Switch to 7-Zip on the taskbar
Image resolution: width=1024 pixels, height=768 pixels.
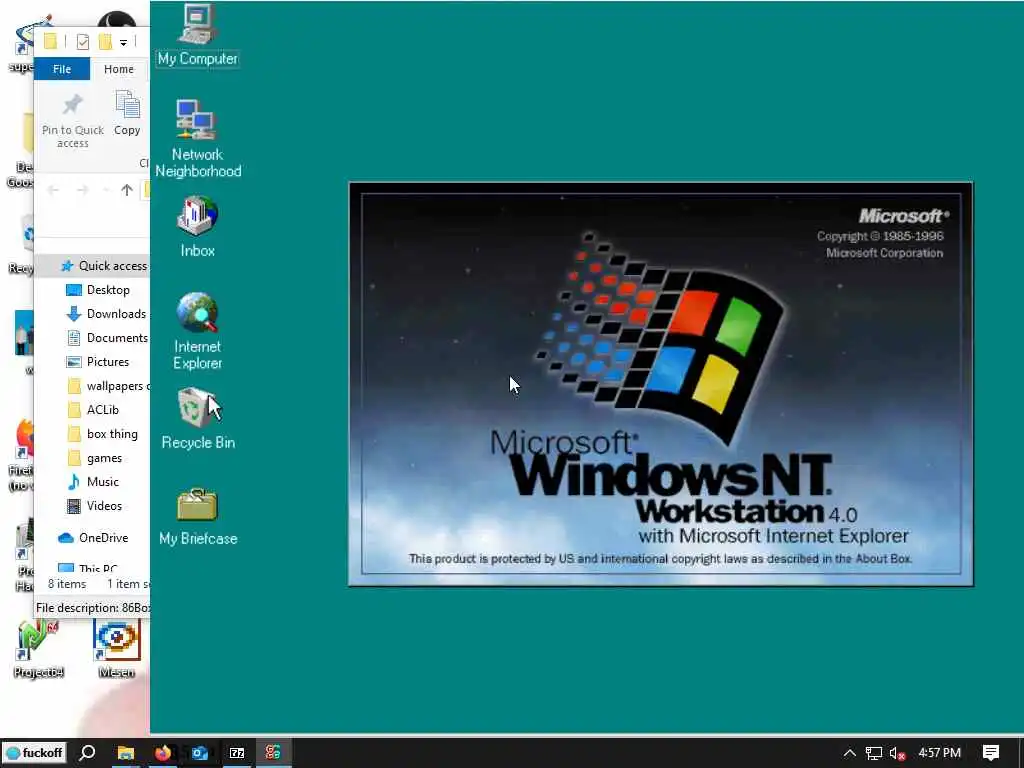[237, 752]
